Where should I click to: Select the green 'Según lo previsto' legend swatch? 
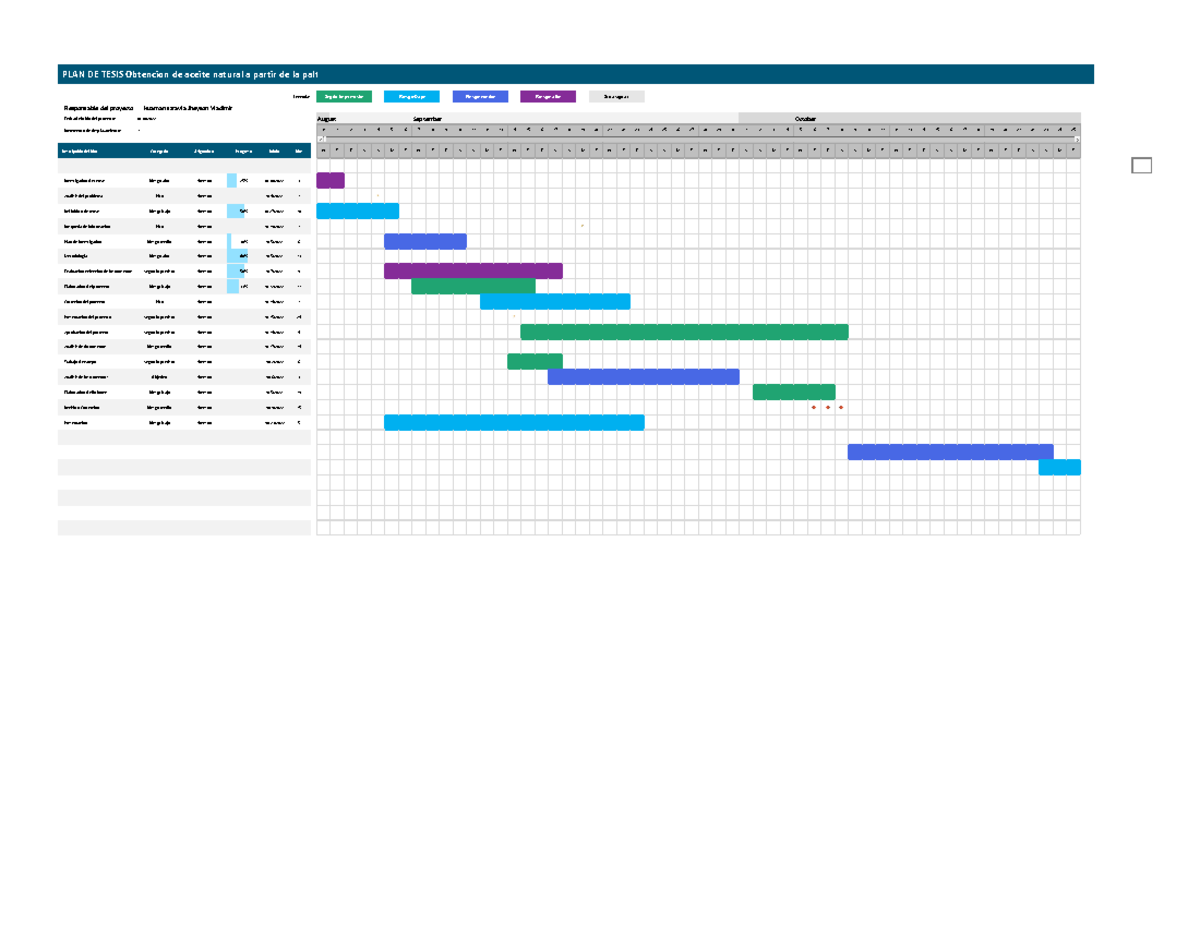coord(345,96)
